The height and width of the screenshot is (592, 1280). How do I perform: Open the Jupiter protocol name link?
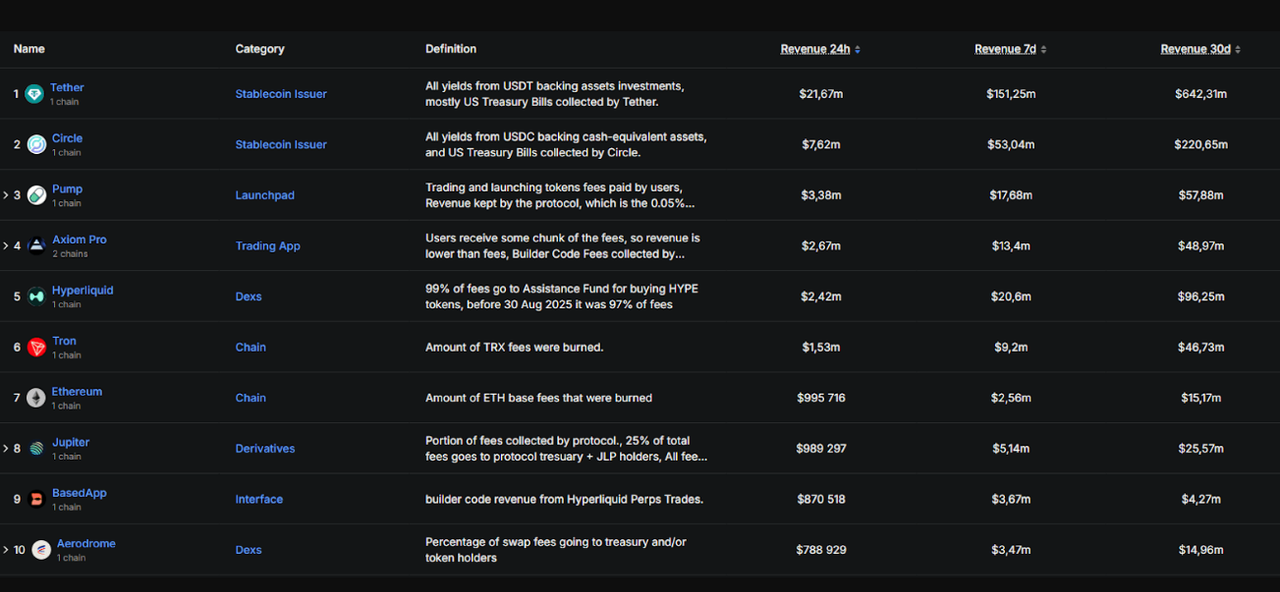(x=70, y=442)
